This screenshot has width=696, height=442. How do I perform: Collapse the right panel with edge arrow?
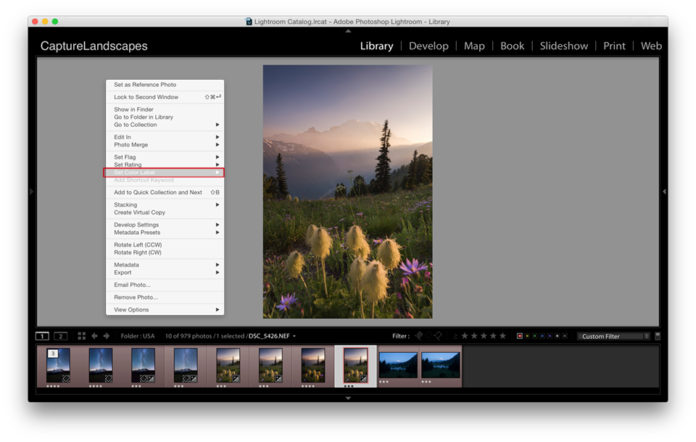click(664, 191)
